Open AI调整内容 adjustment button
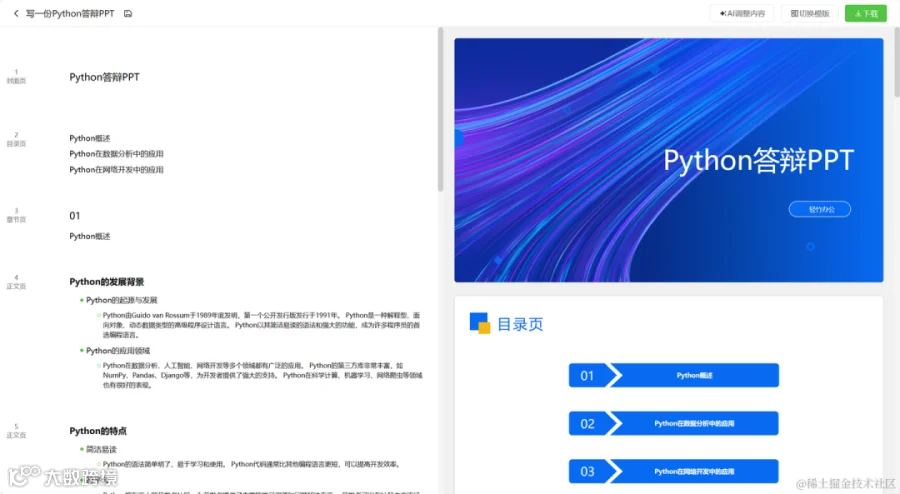Screen dimensions: 900x494 tap(742, 13)
